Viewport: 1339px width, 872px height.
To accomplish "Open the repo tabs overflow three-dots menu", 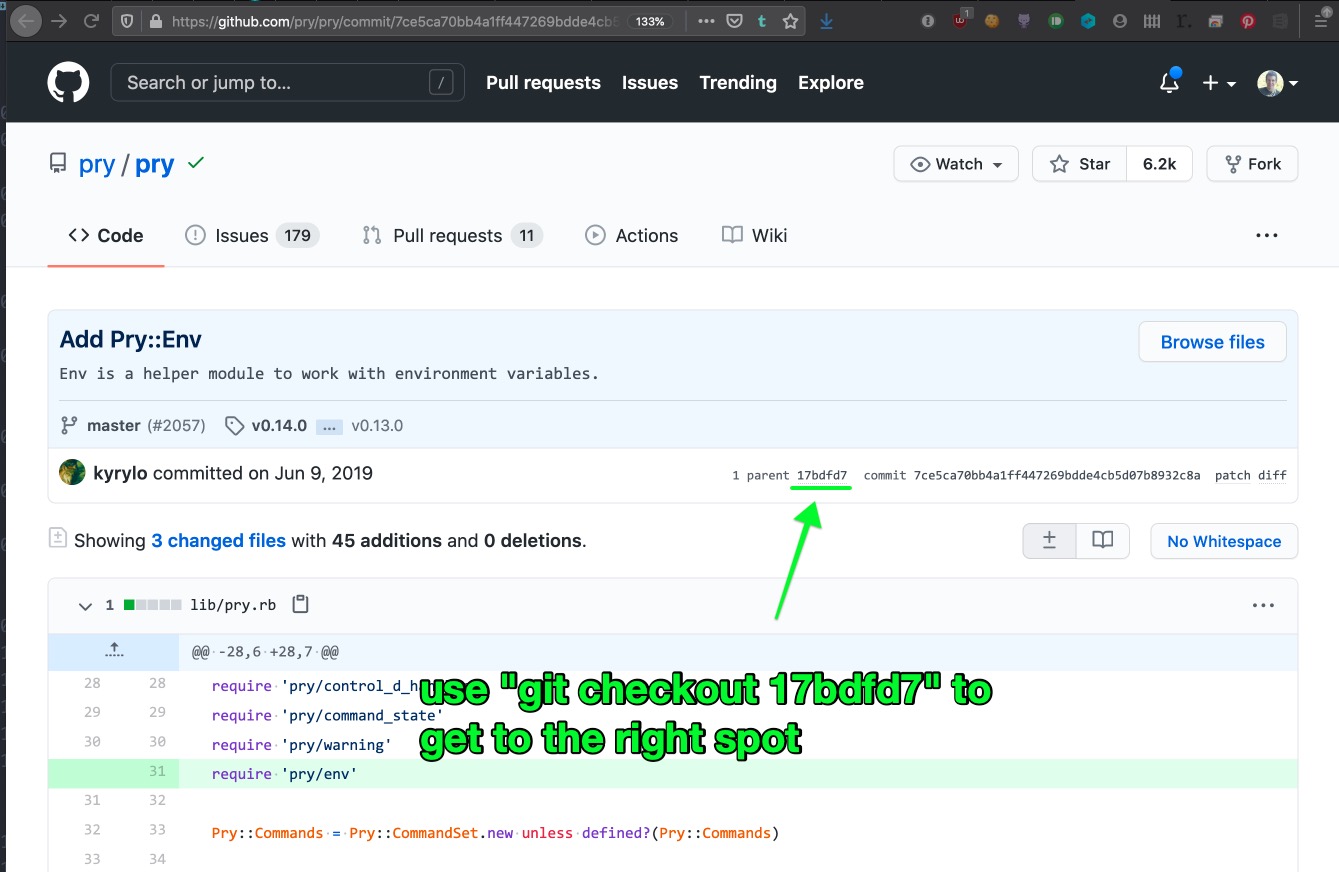I will point(1267,236).
